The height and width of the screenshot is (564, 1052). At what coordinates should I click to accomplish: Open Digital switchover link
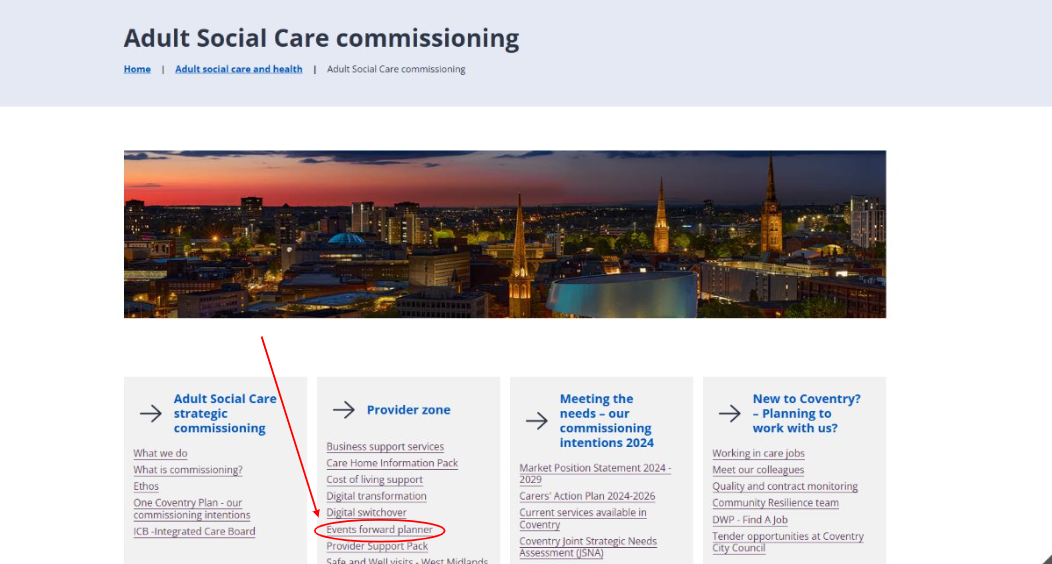pos(366,512)
